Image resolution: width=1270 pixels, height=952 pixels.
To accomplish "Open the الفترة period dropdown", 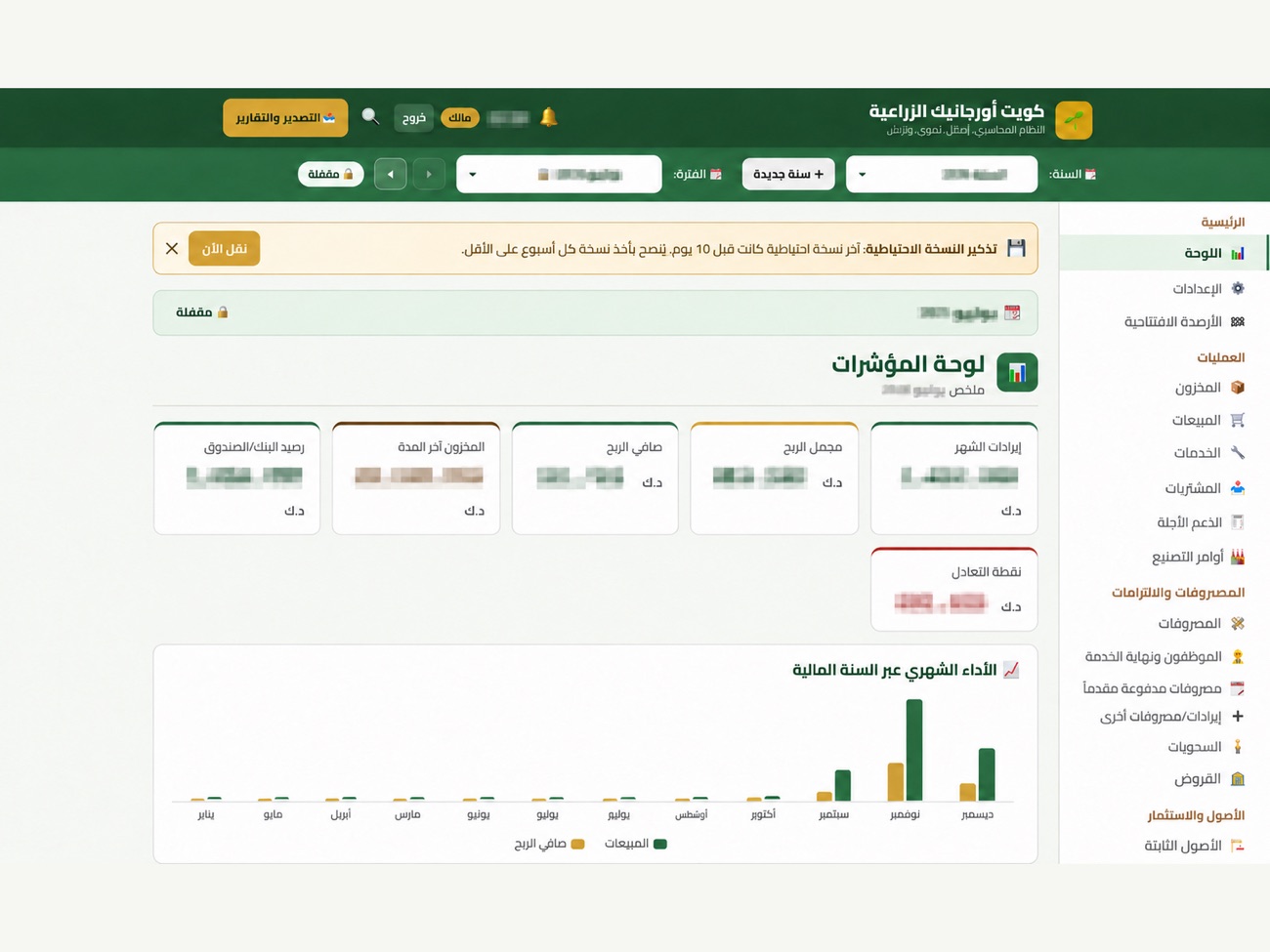I will [559, 174].
